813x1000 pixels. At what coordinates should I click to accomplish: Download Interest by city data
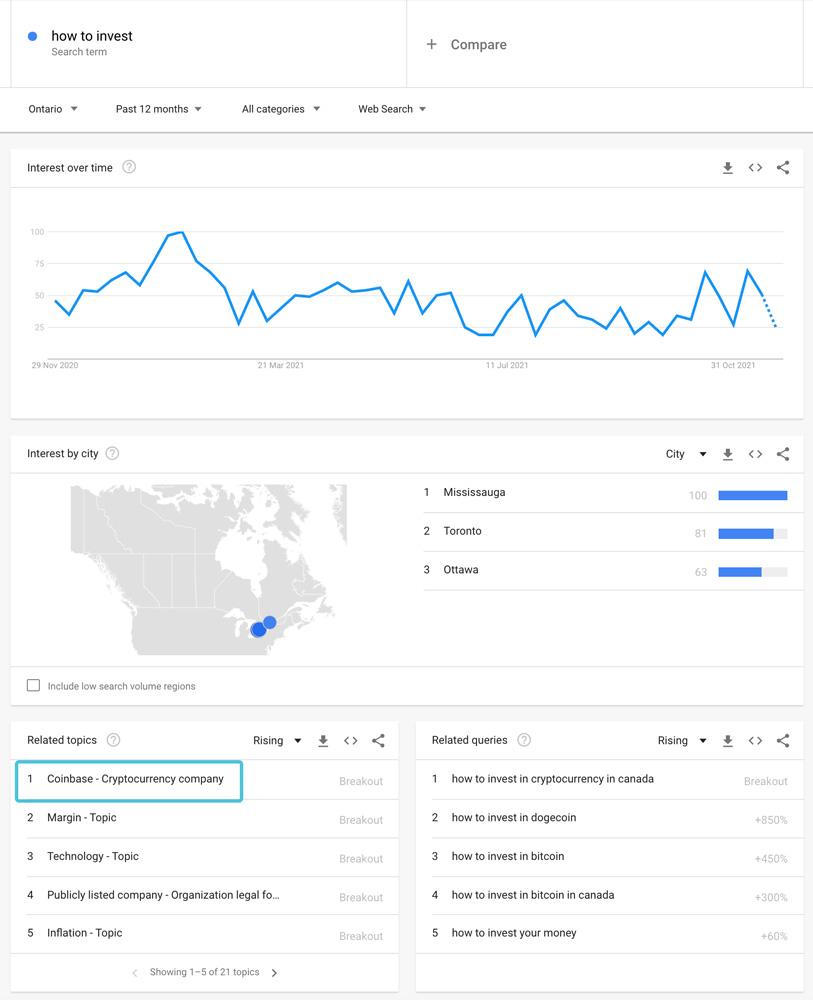coord(728,454)
